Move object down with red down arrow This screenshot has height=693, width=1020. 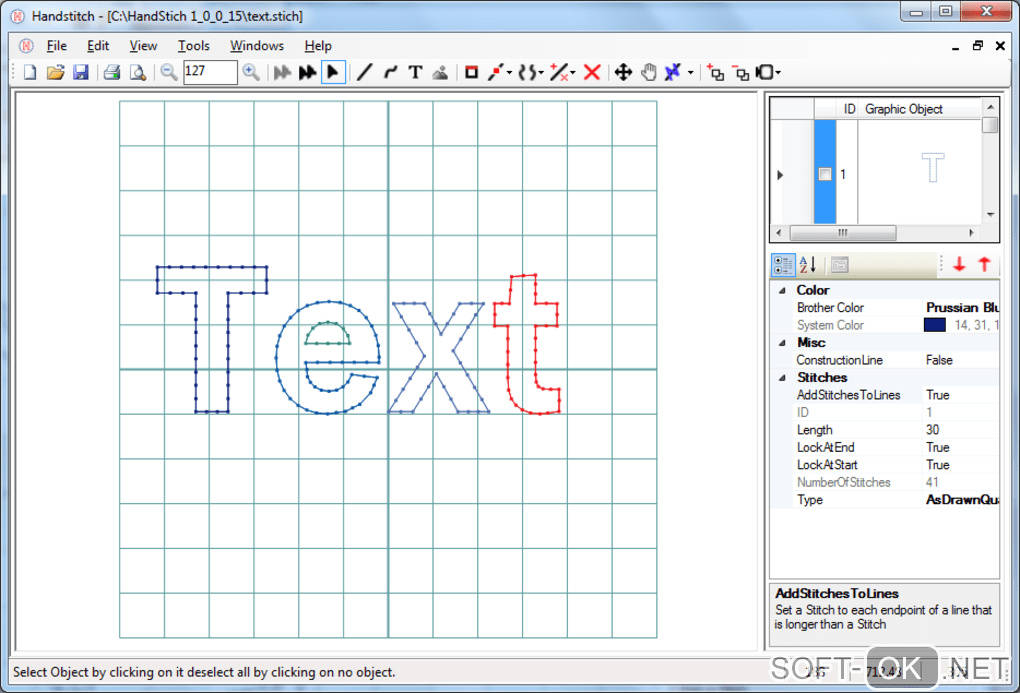coord(959,264)
